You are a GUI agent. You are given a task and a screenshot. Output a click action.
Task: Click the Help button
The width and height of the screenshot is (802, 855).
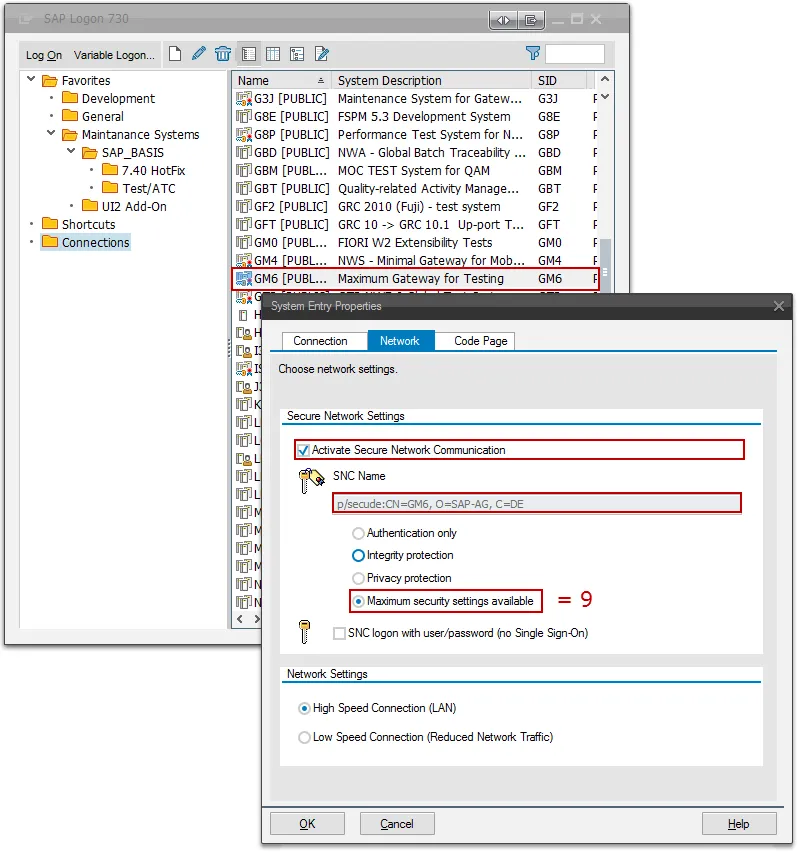pos(739,823)
